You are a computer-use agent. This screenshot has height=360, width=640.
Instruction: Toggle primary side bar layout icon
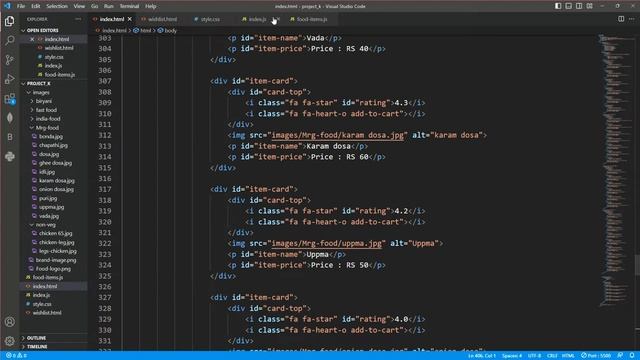558,6
